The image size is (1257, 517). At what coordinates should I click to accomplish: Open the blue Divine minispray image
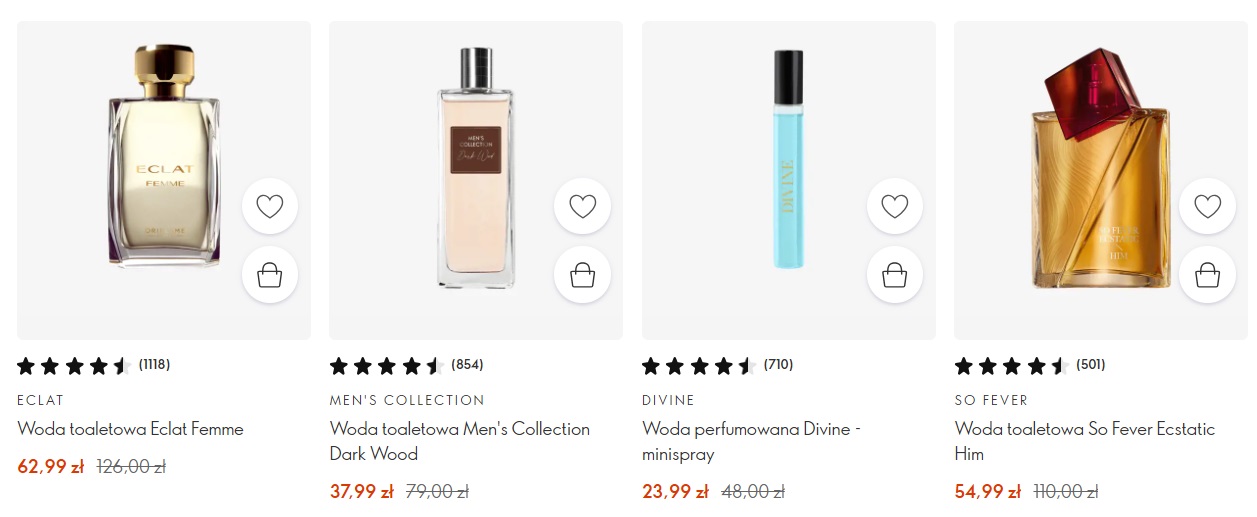[x=788, y=160]
